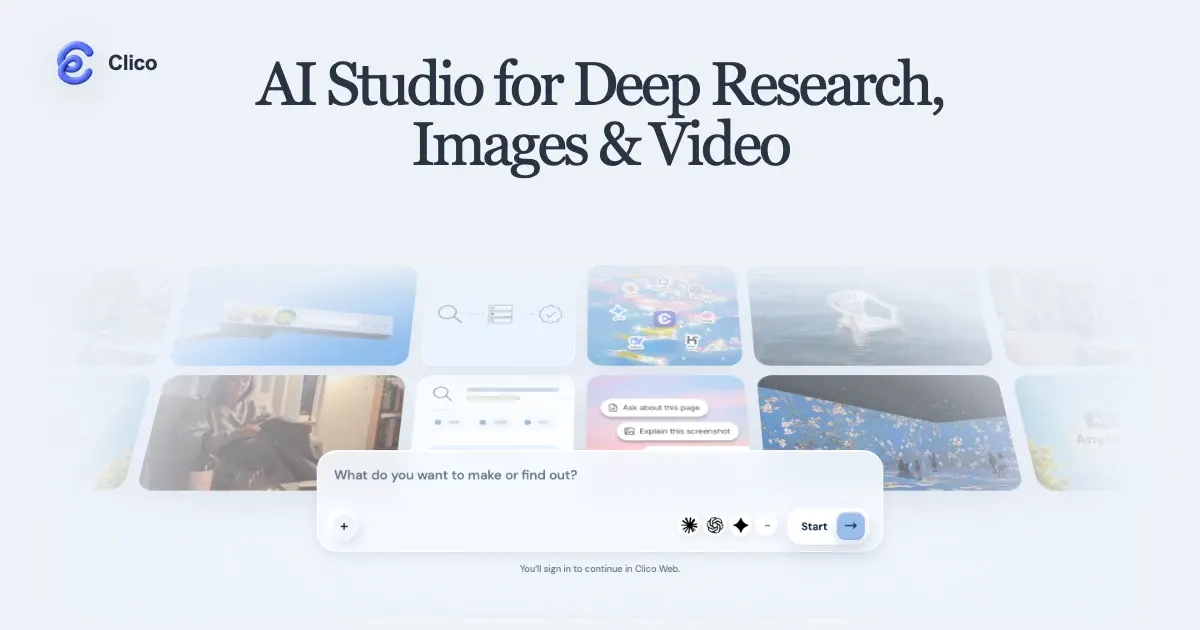This screenshot has height=630, width=1200.
Task: Click the Start button
Action: point(827,526)
